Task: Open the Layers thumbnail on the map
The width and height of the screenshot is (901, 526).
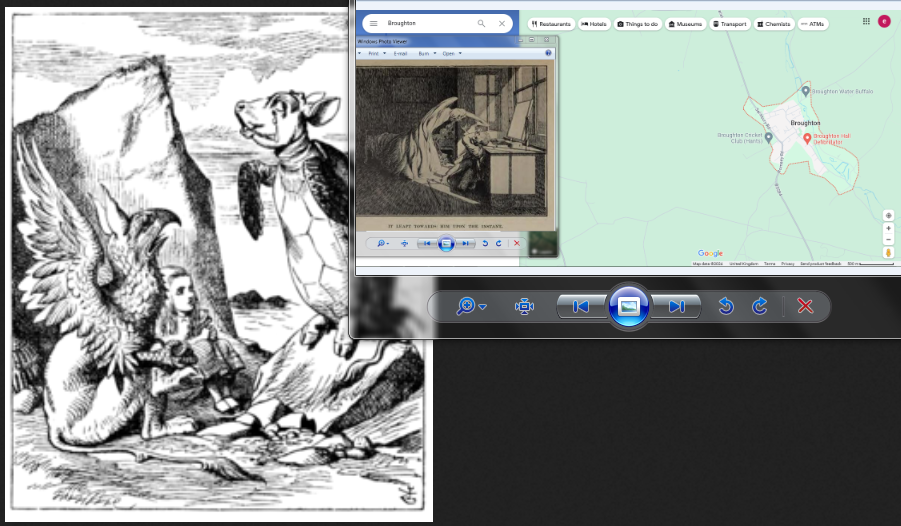Action: 542,244
